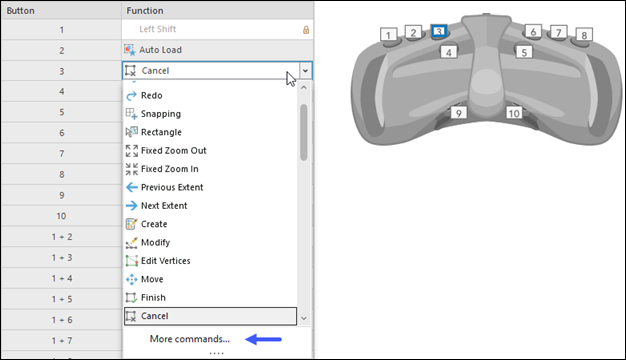Screen dimensions: 626x360
Task: Select button row 10
Action: (x=61, y=216)
